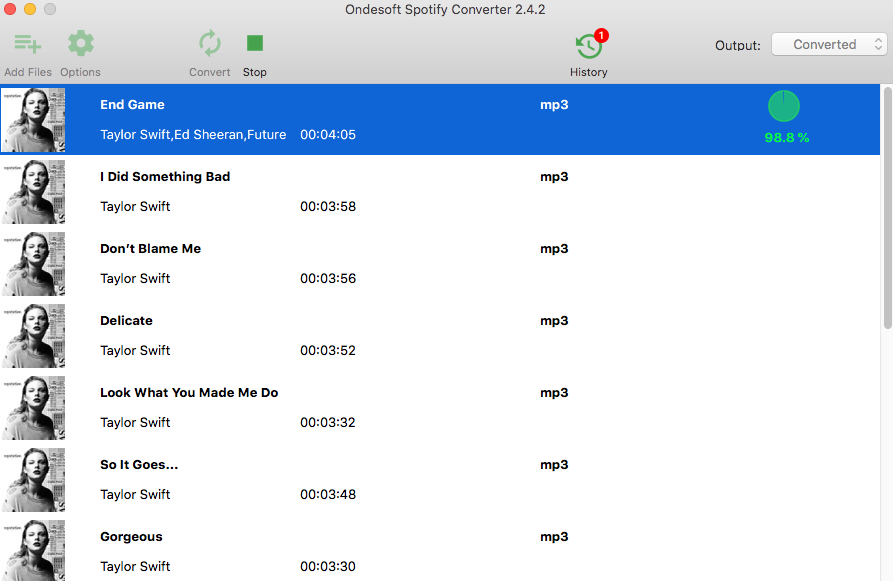Click the 00:03:48 duration value
Image resolution: width=893 pixels, height=581 pixels.
coord(328,494)
